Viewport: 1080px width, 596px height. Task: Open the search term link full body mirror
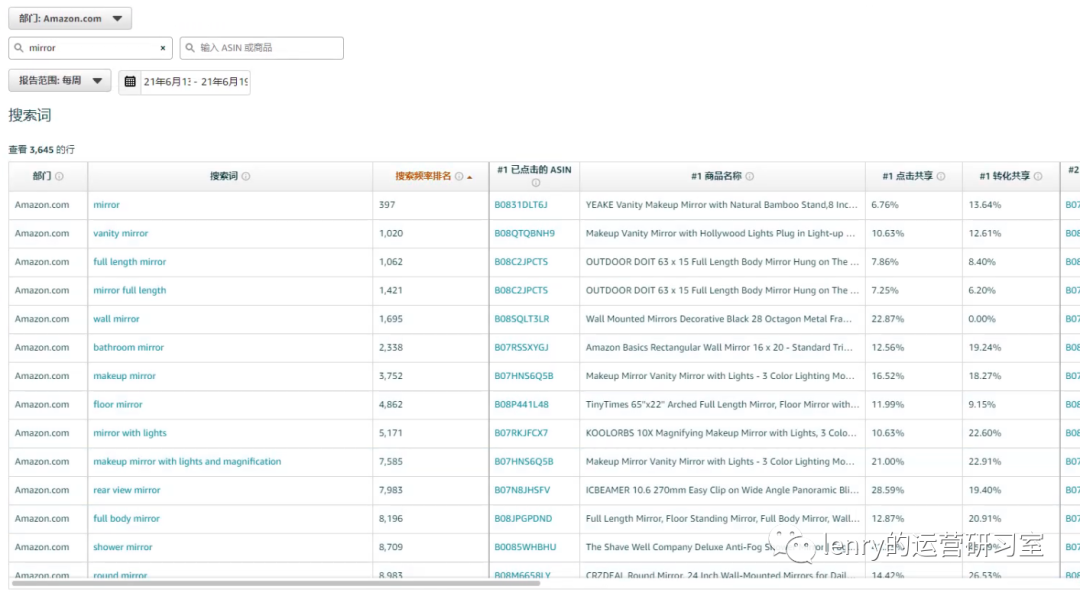click(126, 519)
